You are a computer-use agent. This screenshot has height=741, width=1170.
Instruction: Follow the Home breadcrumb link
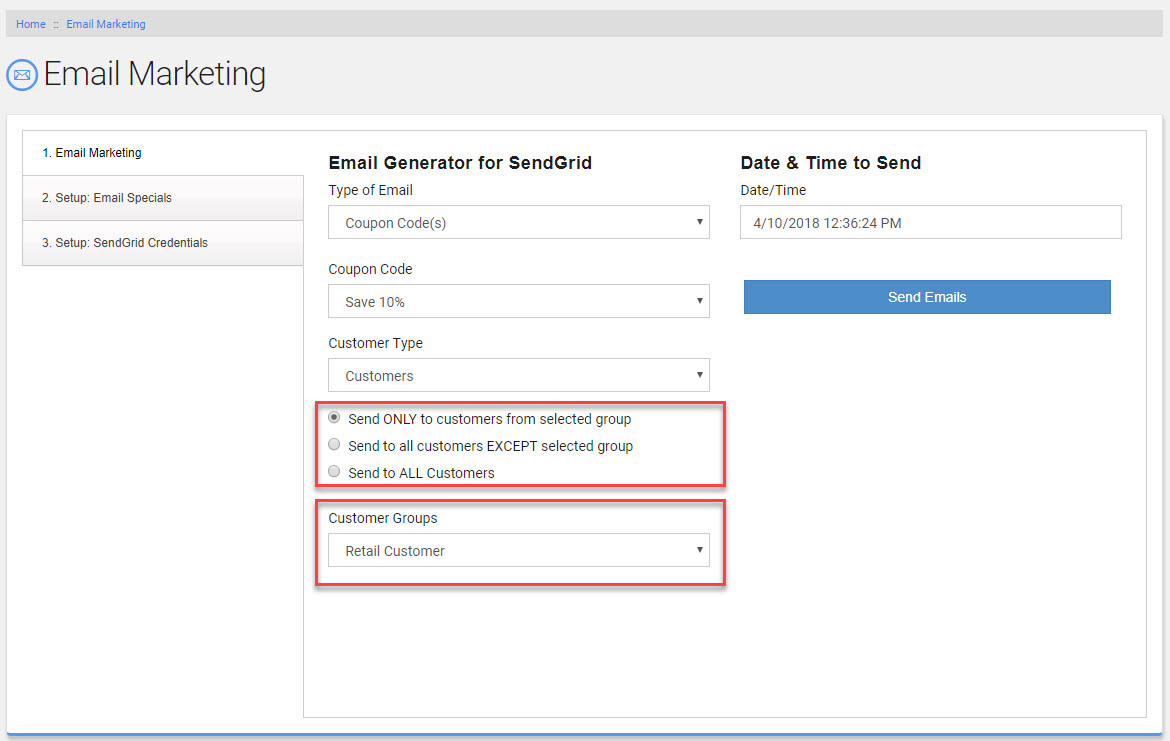[31, 24]
